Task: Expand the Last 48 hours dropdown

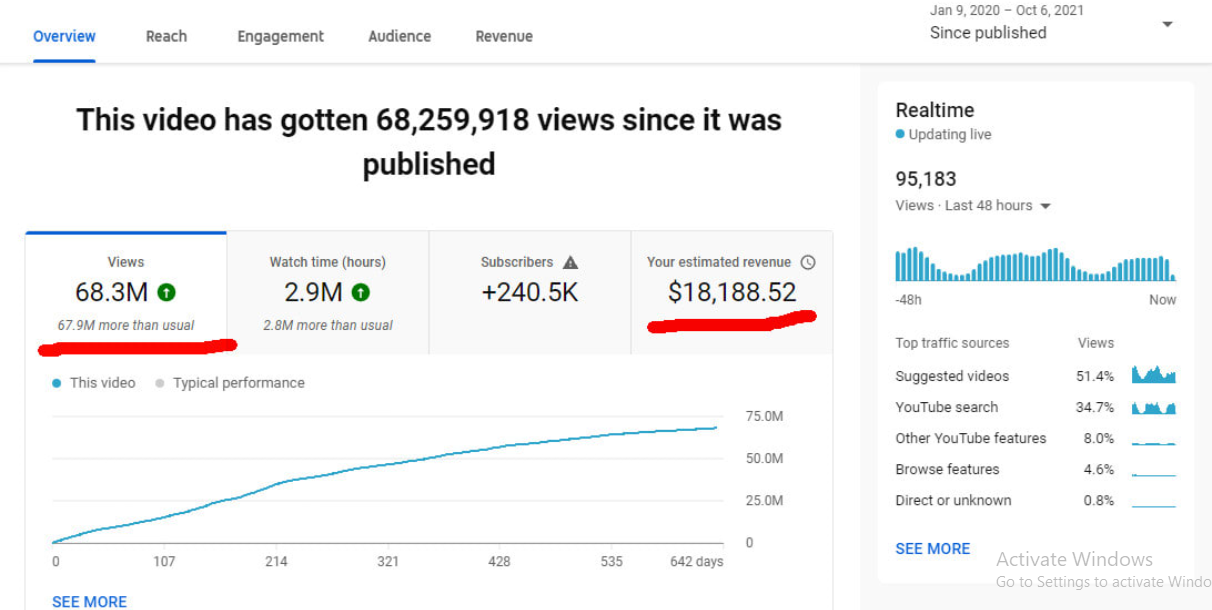Action: 1046,206
